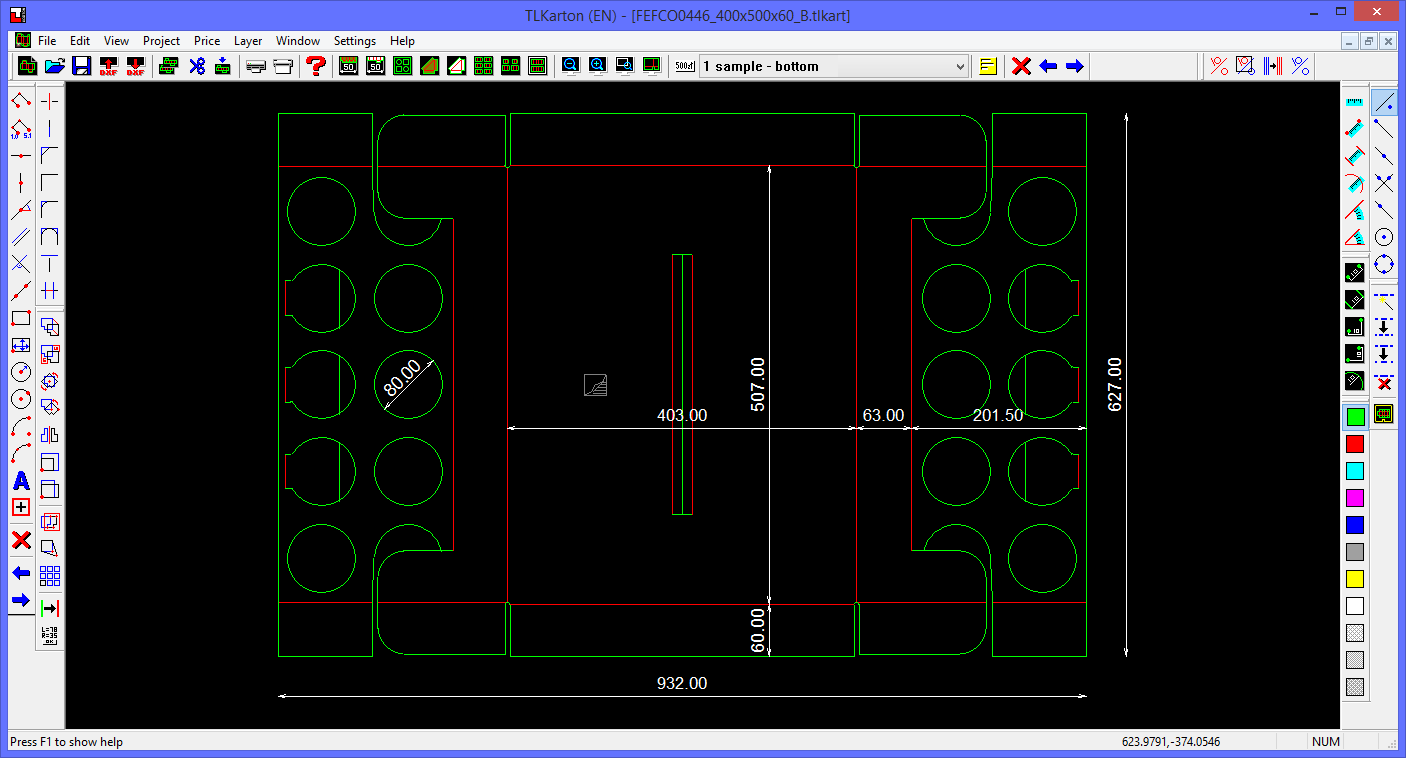Click the red X delete tool in left toolbar
This screenshot has width=1406, height=758.
tap(21, 541)
